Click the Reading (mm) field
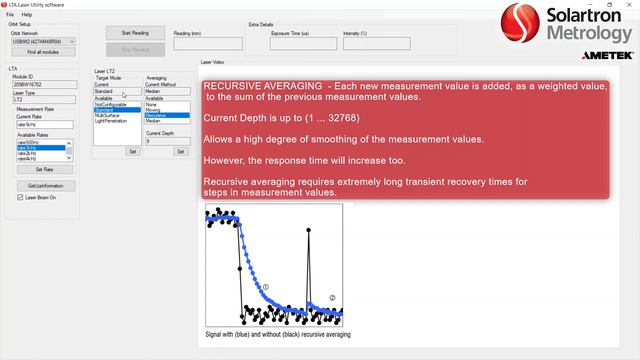 208,44
